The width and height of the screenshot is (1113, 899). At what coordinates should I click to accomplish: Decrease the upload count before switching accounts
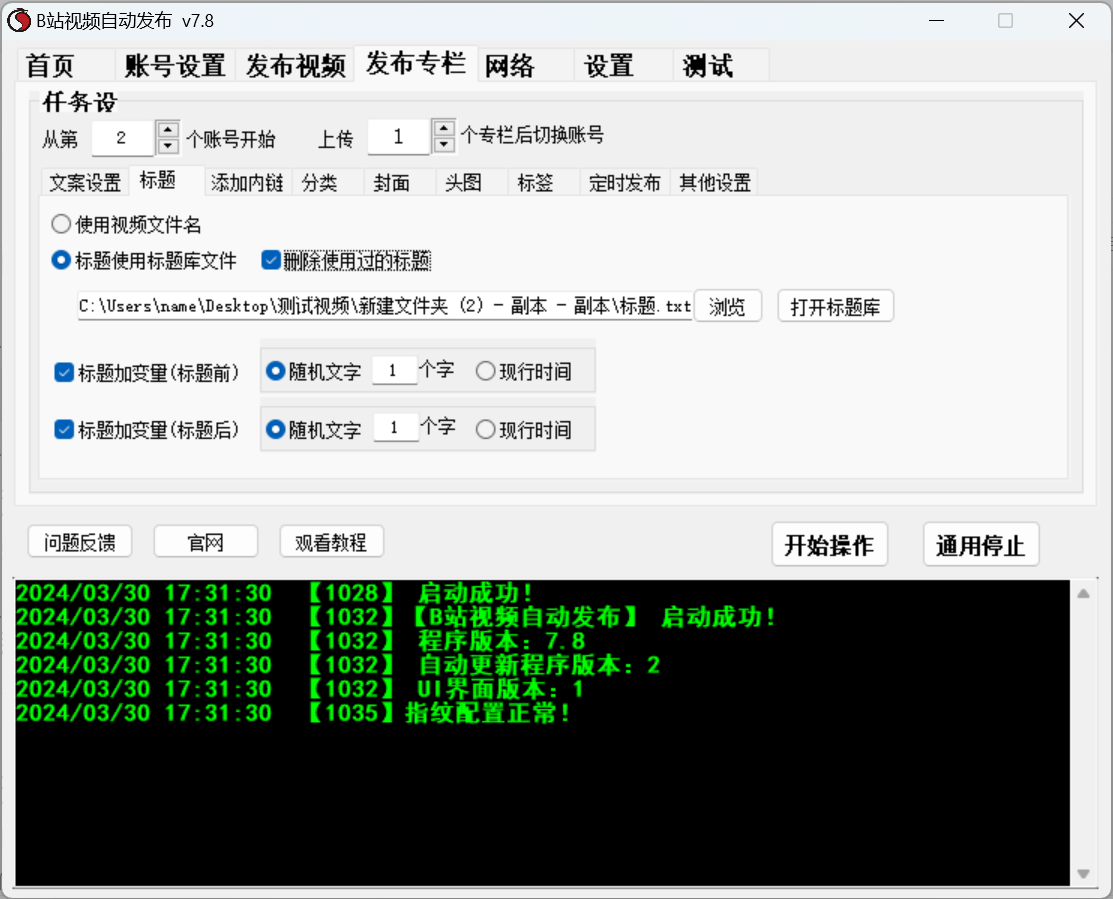[444, 144]
